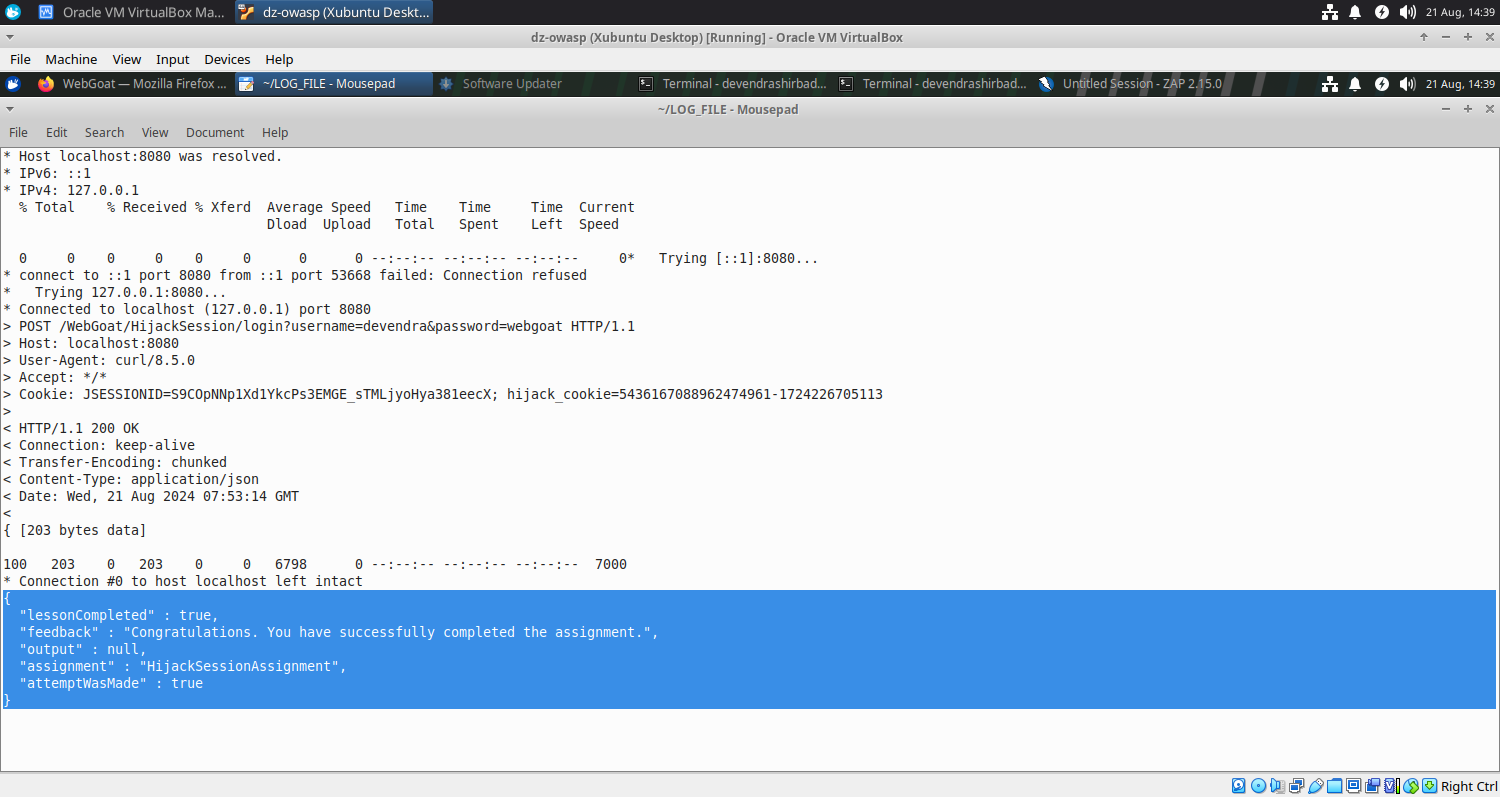Click the host panel volume speaker icon

[x=1408, y=12]
